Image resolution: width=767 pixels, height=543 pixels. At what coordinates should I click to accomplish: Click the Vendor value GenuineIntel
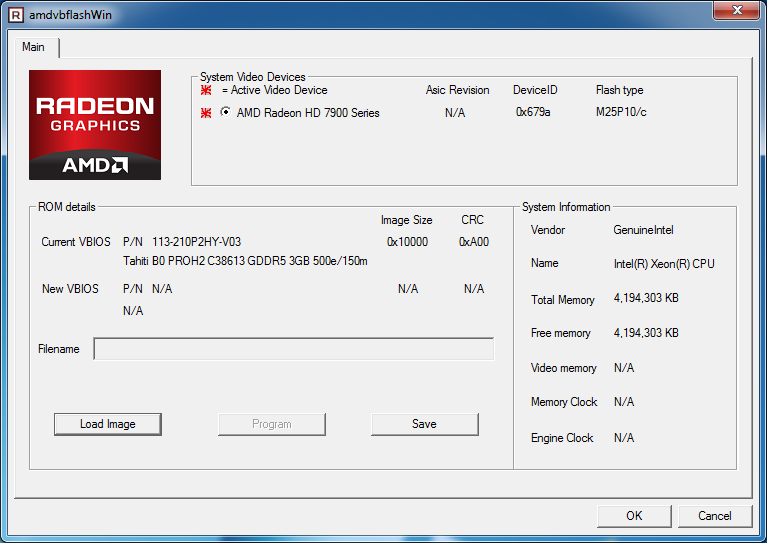coord(643,230)
